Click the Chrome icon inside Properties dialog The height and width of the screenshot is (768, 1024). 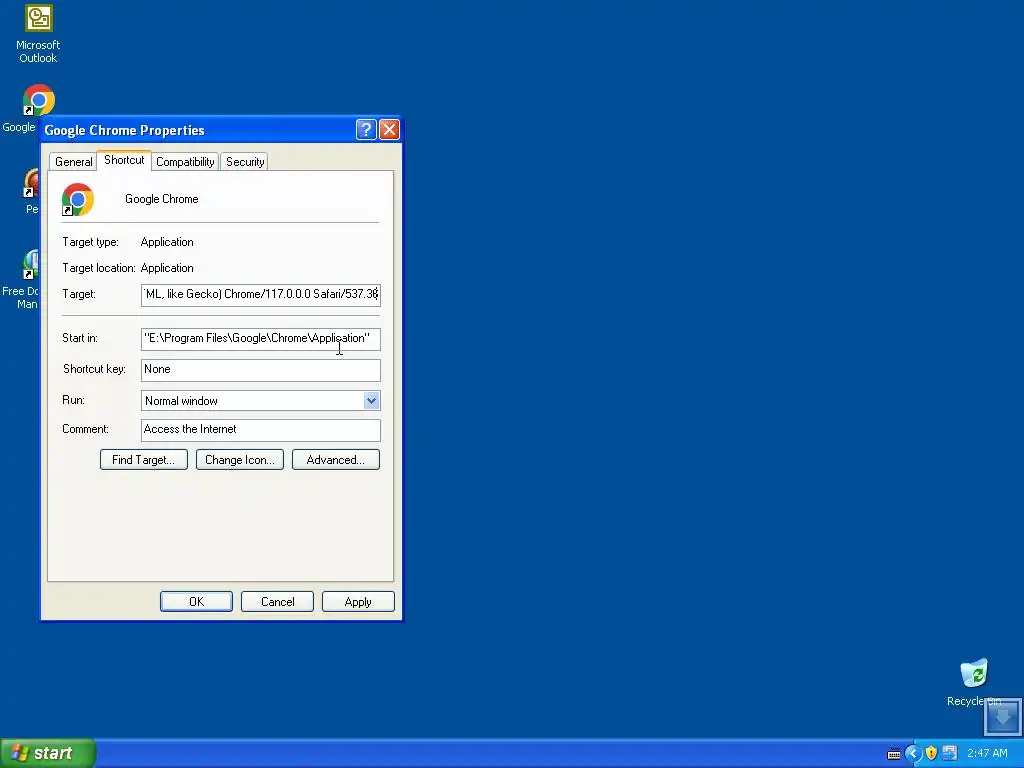click(x=78, y=199)
